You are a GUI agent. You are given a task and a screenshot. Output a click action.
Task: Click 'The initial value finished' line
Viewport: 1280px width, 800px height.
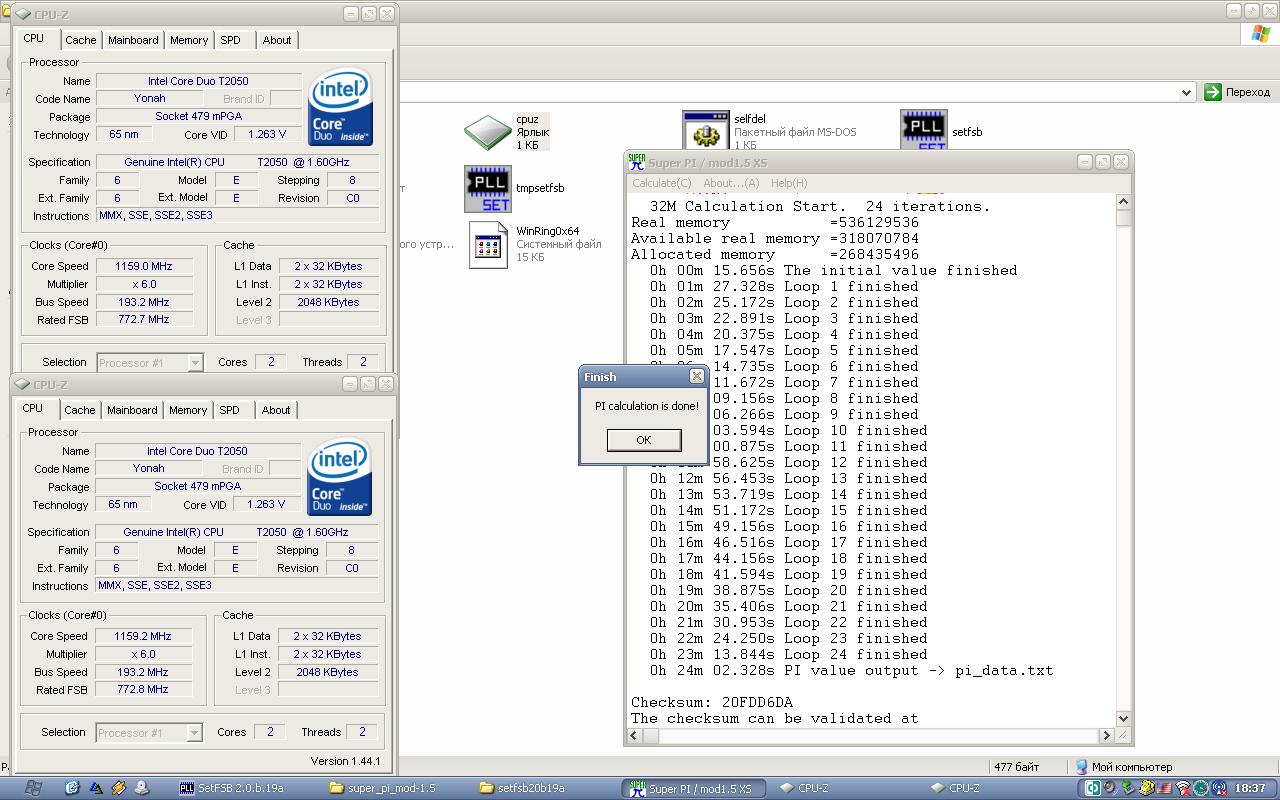(833, 270)
